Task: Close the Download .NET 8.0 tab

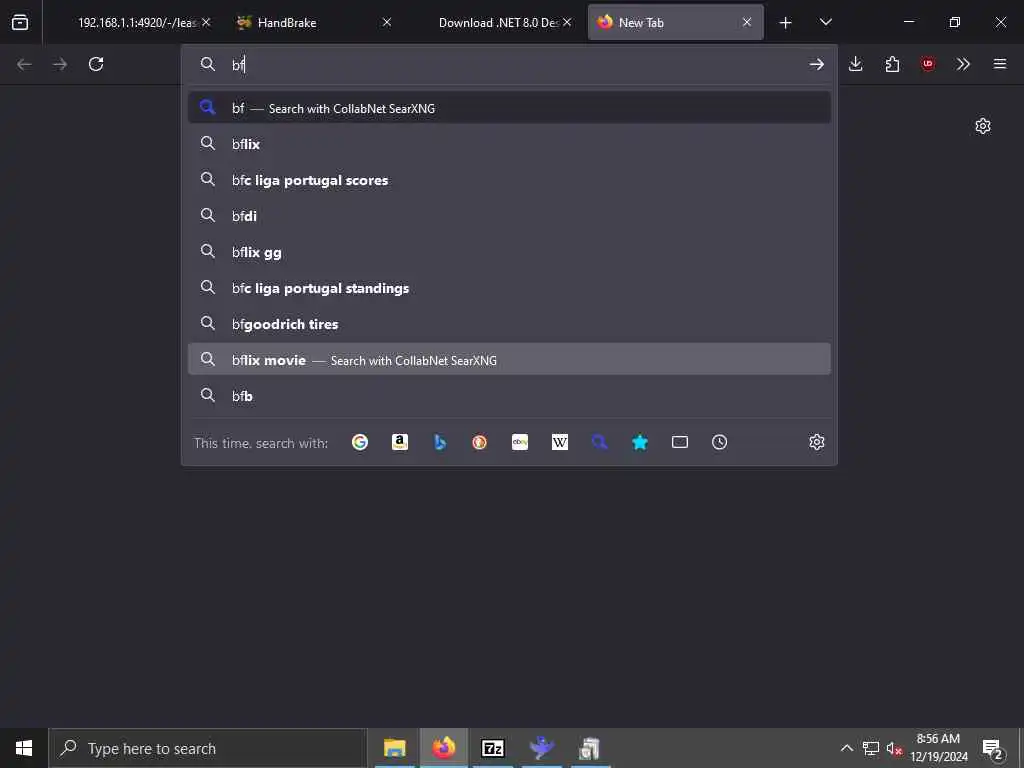Action: point(567,23)
